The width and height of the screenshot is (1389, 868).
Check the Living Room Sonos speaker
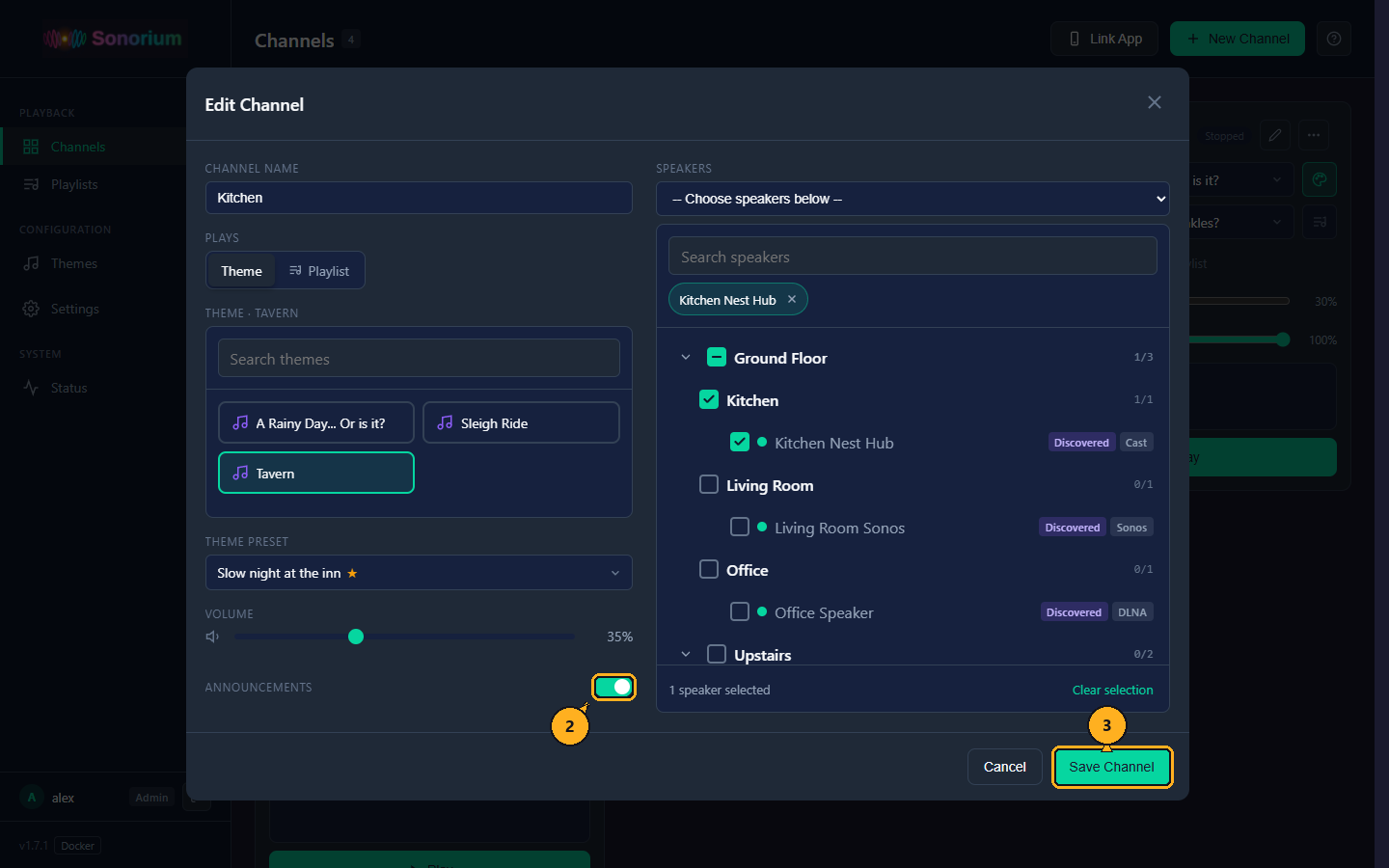click(x=740, y=527)
